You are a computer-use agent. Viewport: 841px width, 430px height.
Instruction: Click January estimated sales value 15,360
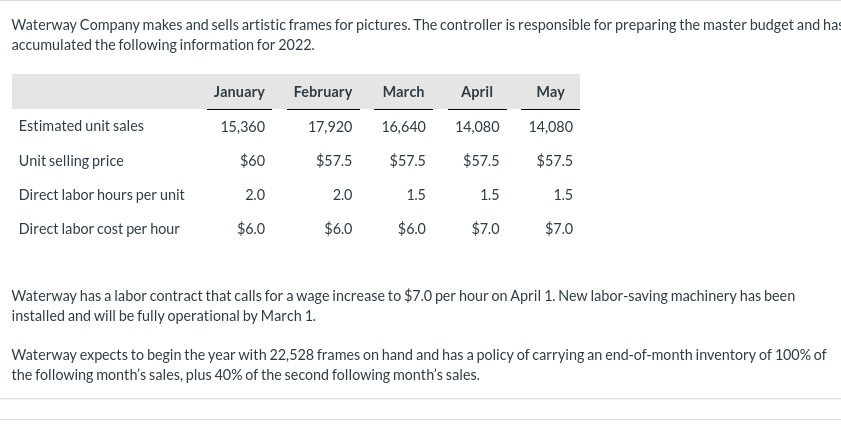click(x=242, y=127)
